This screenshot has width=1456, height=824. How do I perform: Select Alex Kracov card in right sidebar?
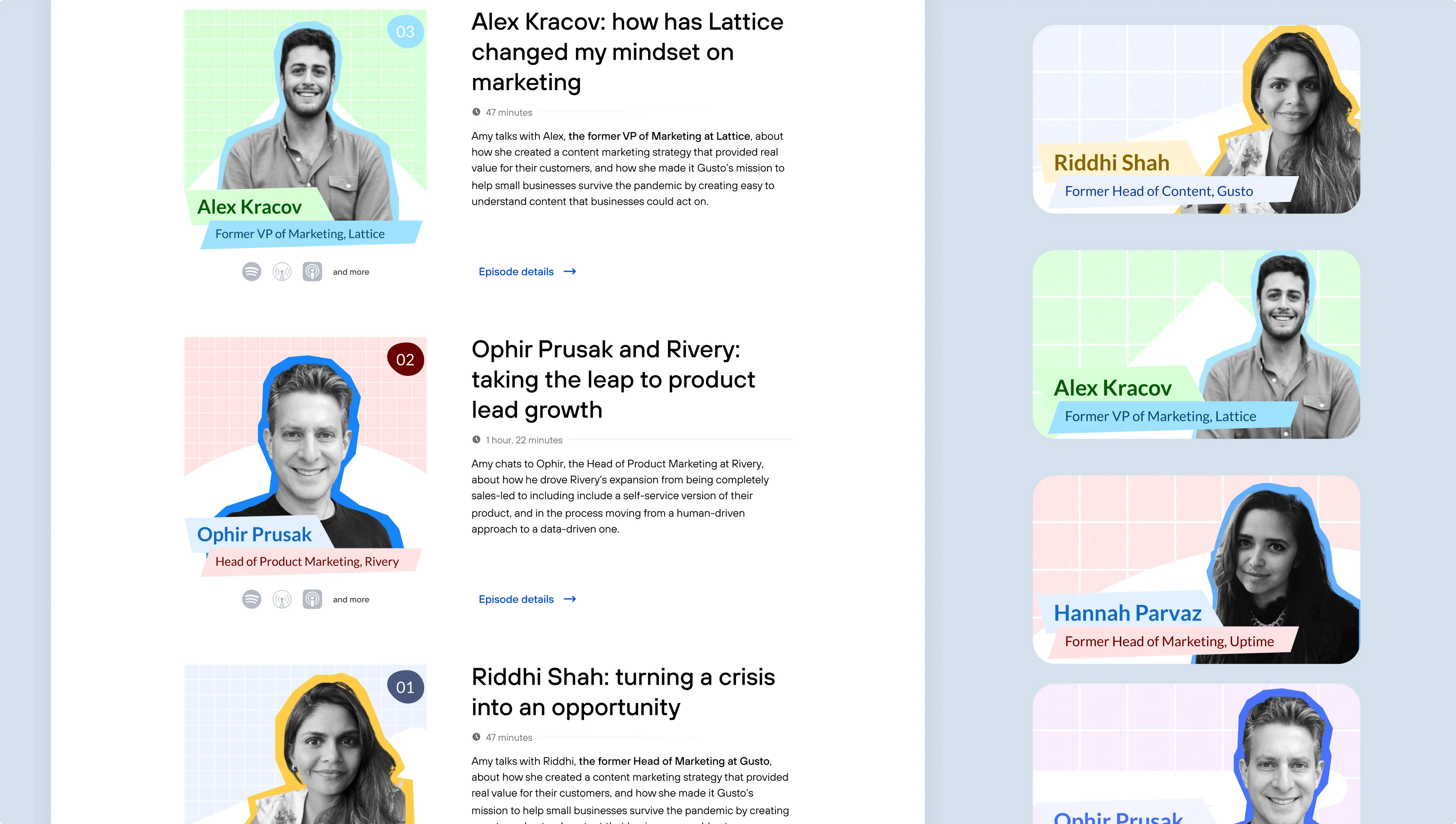click(1195, 345)
